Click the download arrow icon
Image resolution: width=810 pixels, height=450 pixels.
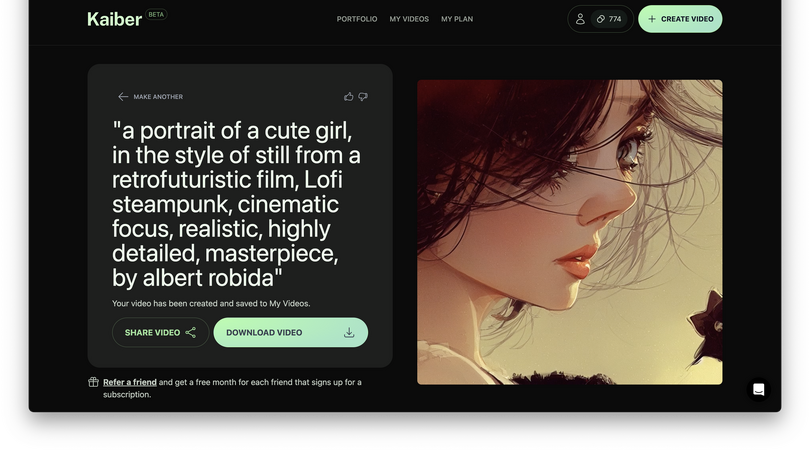click(349, 332)
